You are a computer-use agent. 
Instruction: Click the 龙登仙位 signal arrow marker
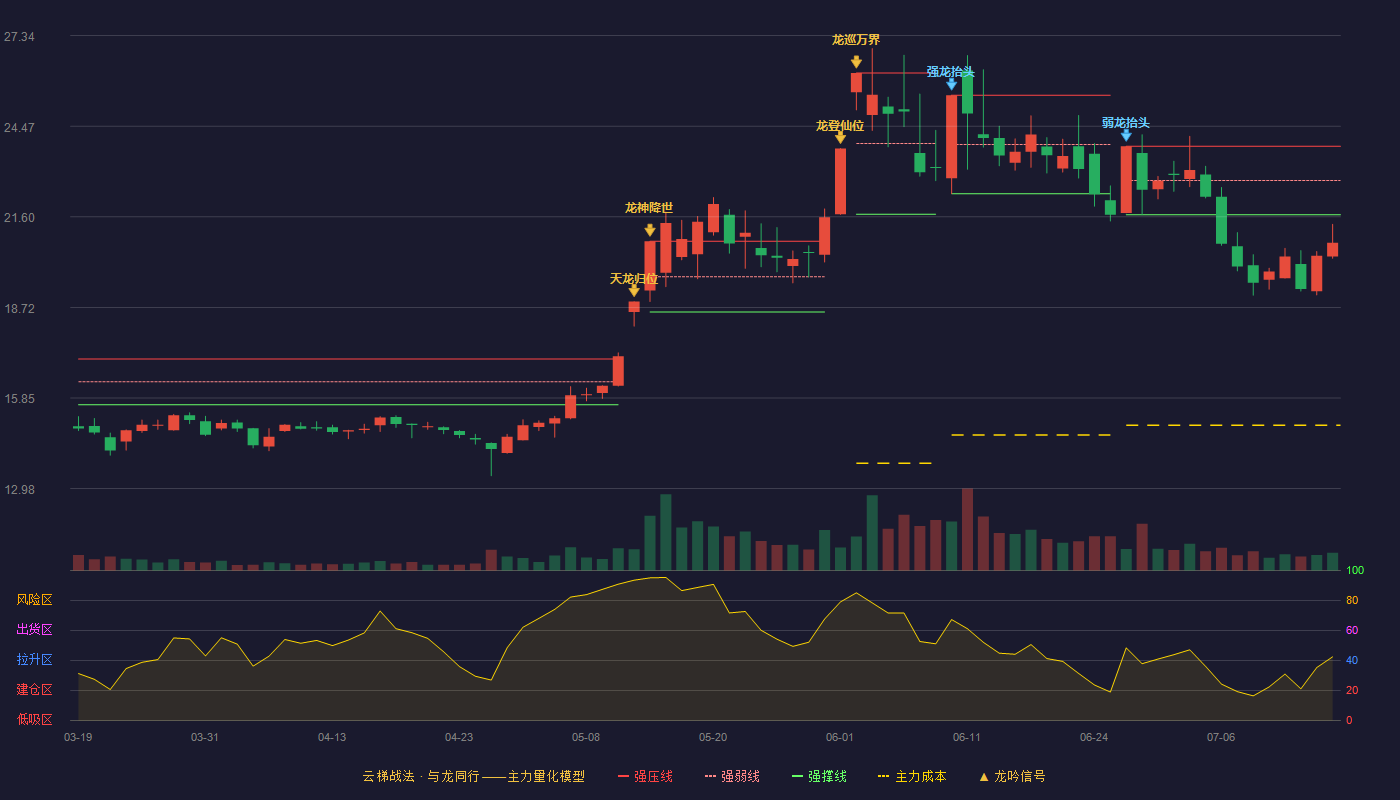point(840,137)
